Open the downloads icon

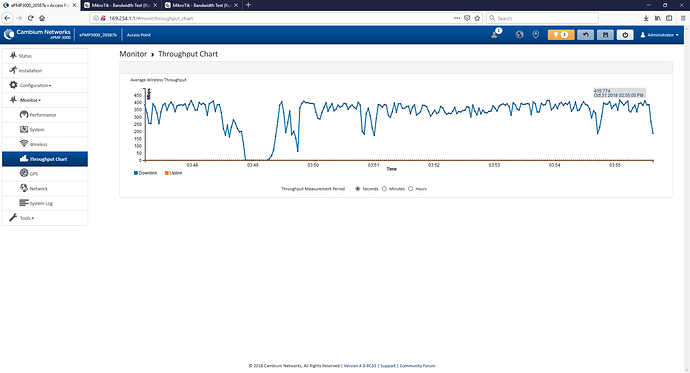click(x=646, y=18)
